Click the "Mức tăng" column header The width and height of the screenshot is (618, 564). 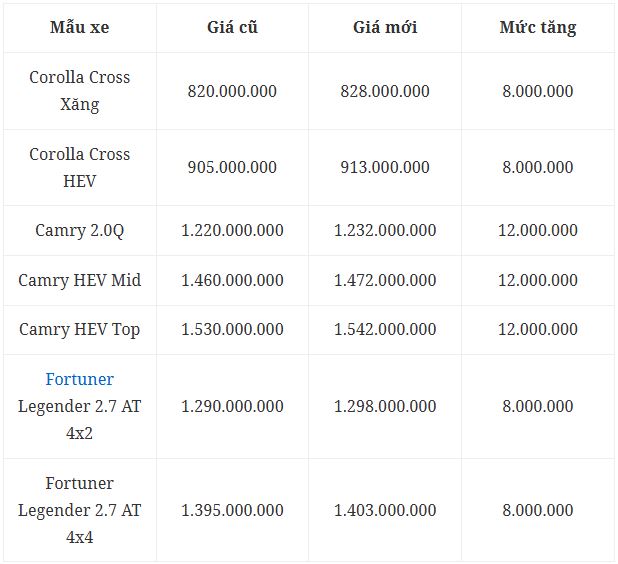click(538, 28)
